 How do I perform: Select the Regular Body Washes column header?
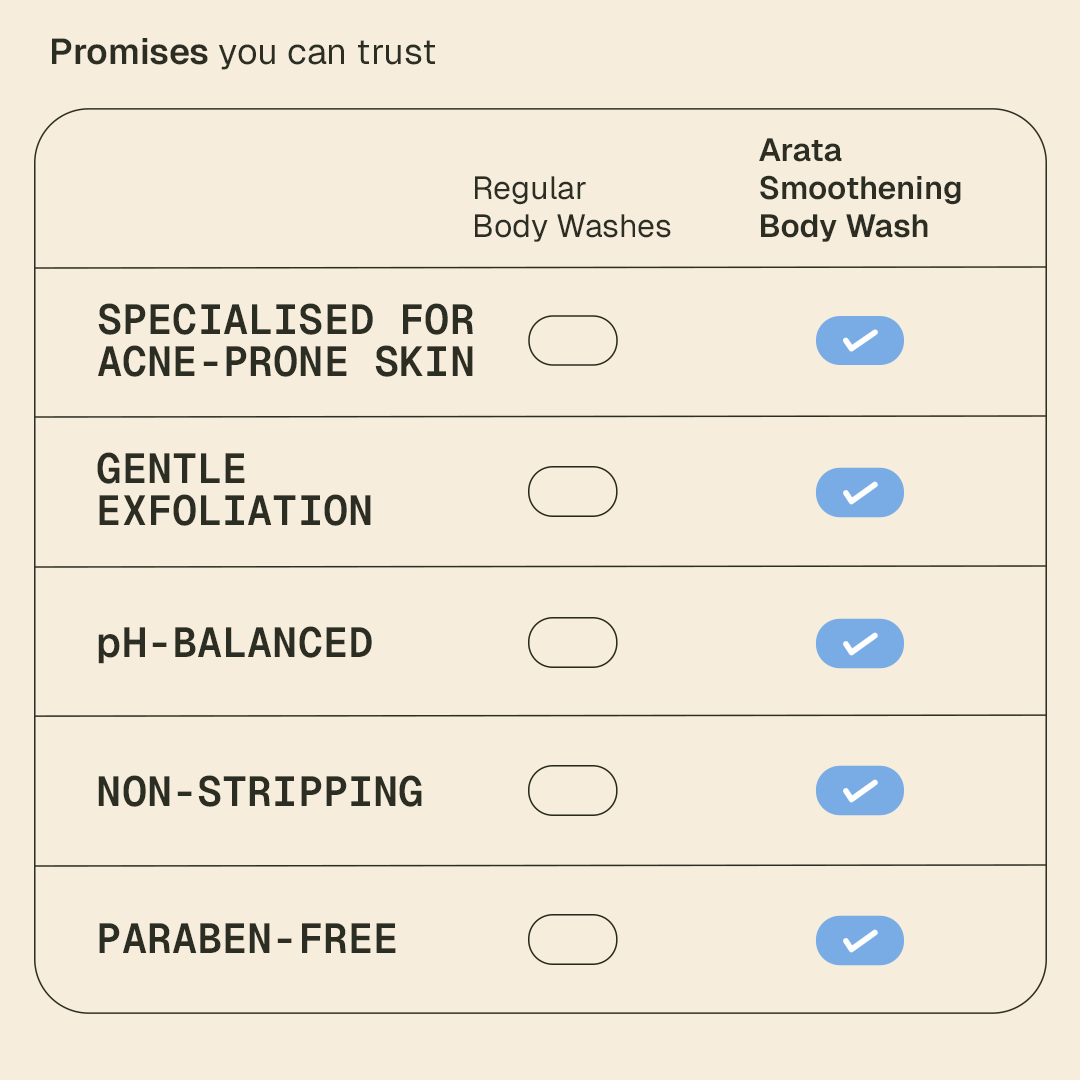pos(571,207)
